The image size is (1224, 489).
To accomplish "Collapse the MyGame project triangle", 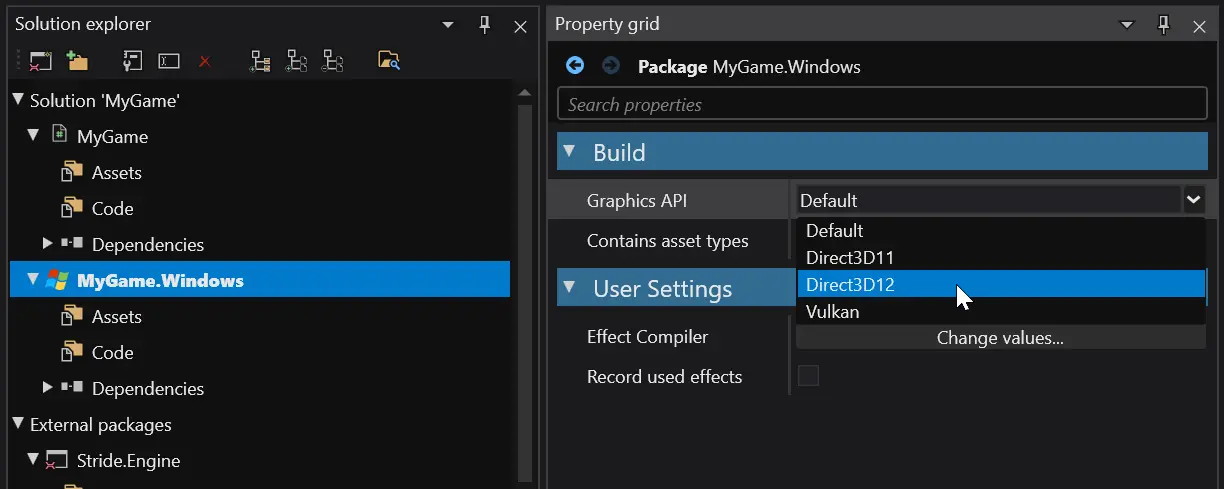I will point(33,136).
